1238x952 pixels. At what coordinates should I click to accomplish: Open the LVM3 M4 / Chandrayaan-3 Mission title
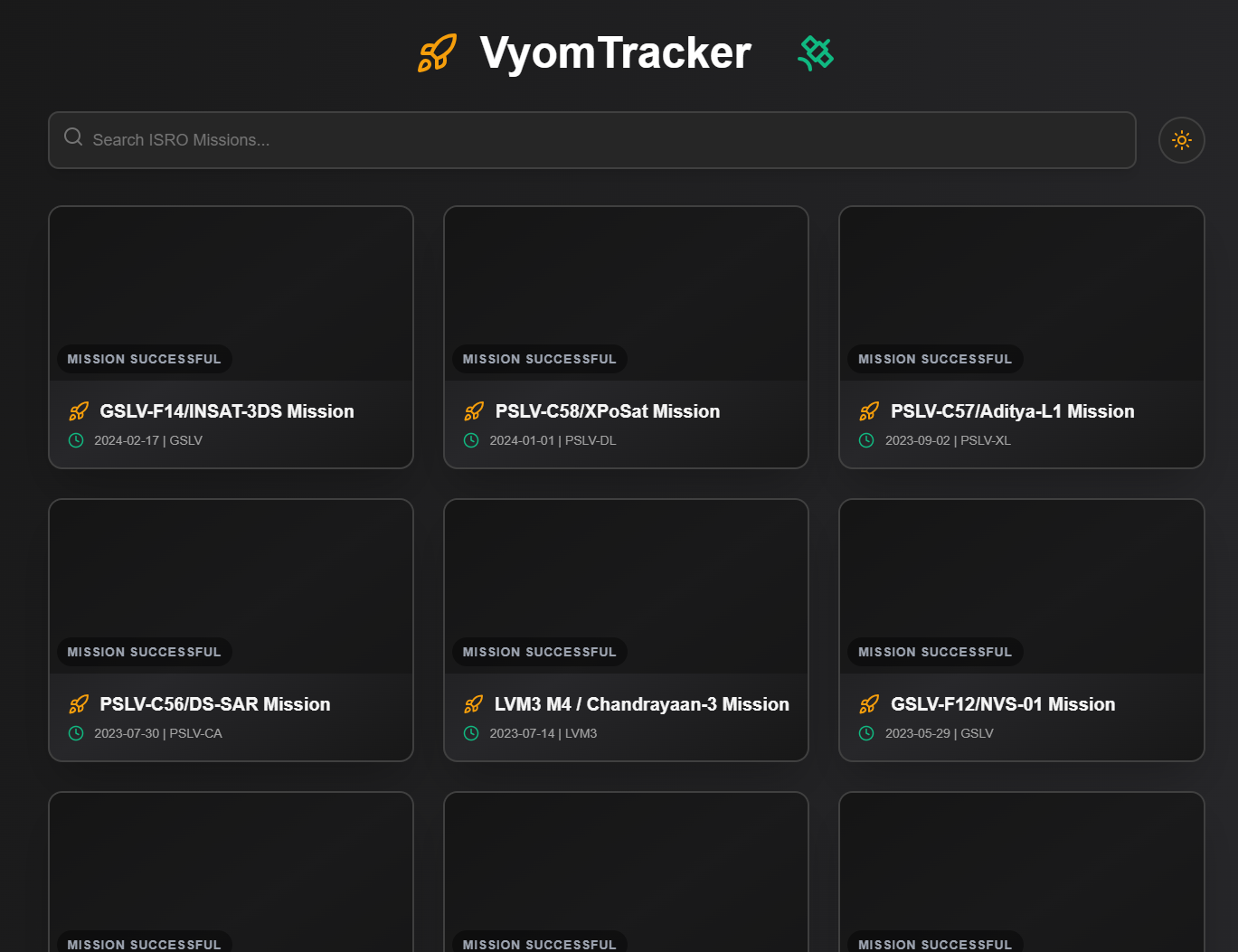click(x=642, y=704)
